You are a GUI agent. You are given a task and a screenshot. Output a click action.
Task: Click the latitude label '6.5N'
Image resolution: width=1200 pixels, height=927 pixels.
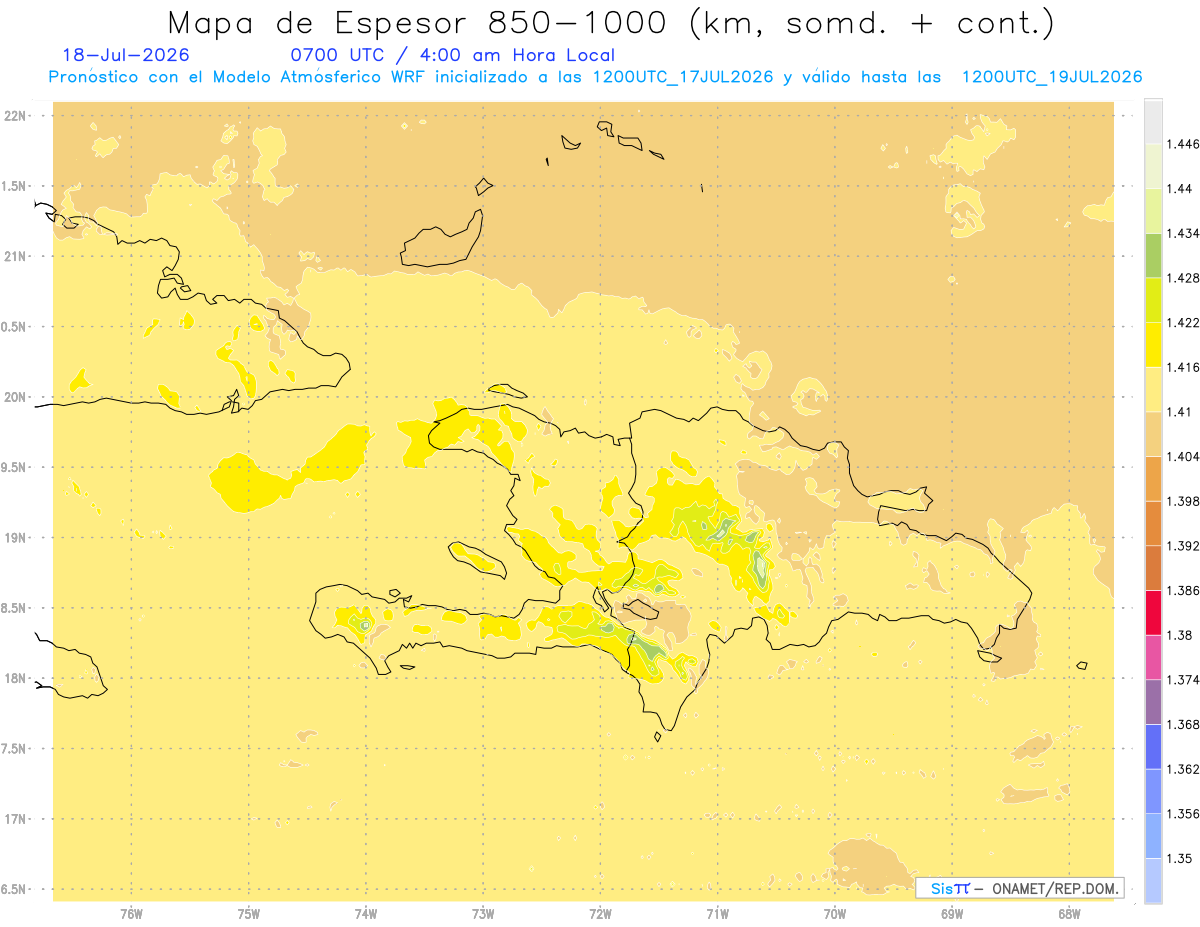coord(15,889)
